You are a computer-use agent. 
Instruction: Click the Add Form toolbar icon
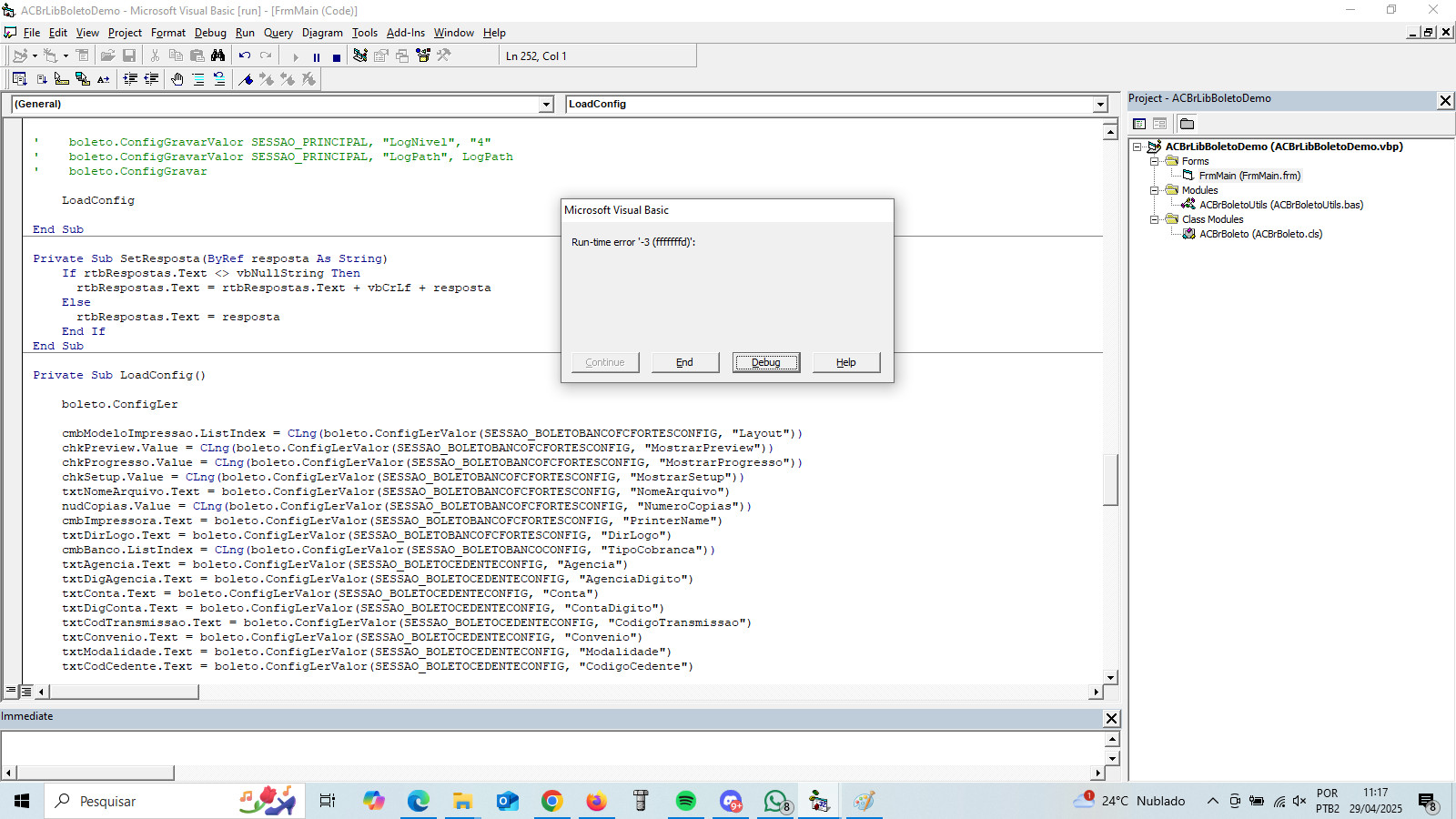click(50, 56)
